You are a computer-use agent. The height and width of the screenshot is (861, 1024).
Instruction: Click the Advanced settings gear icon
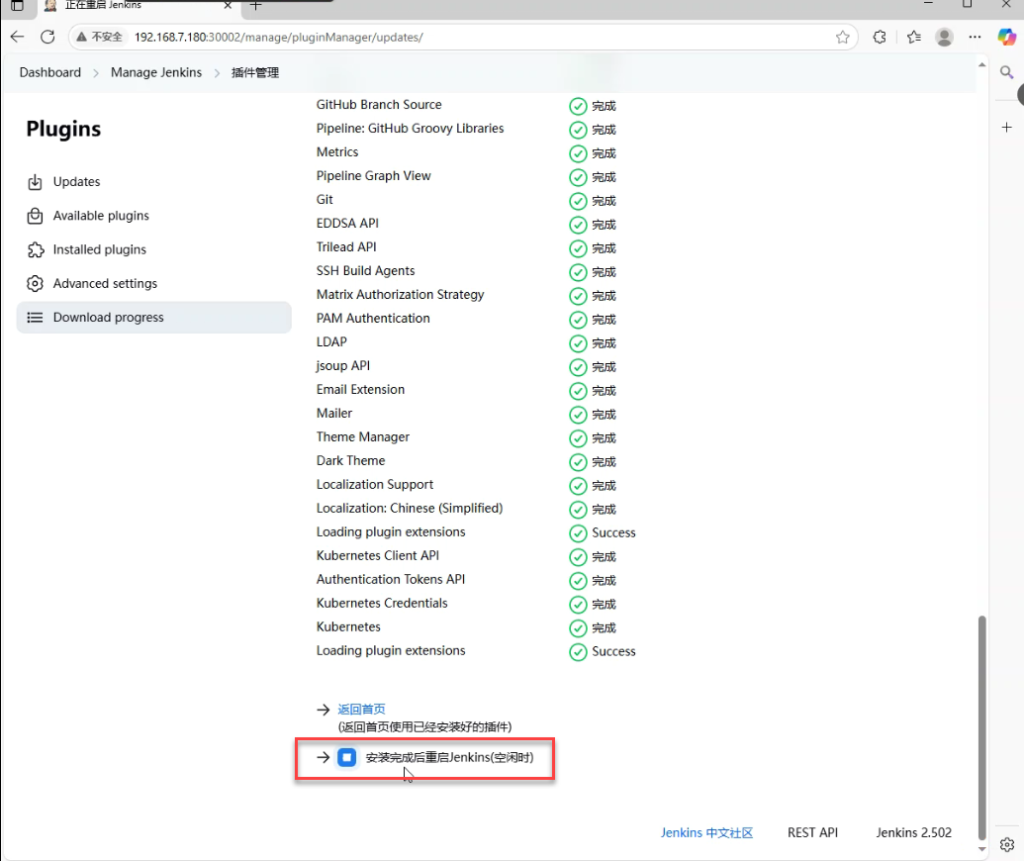pyautogui.click(x=35, y=284)
